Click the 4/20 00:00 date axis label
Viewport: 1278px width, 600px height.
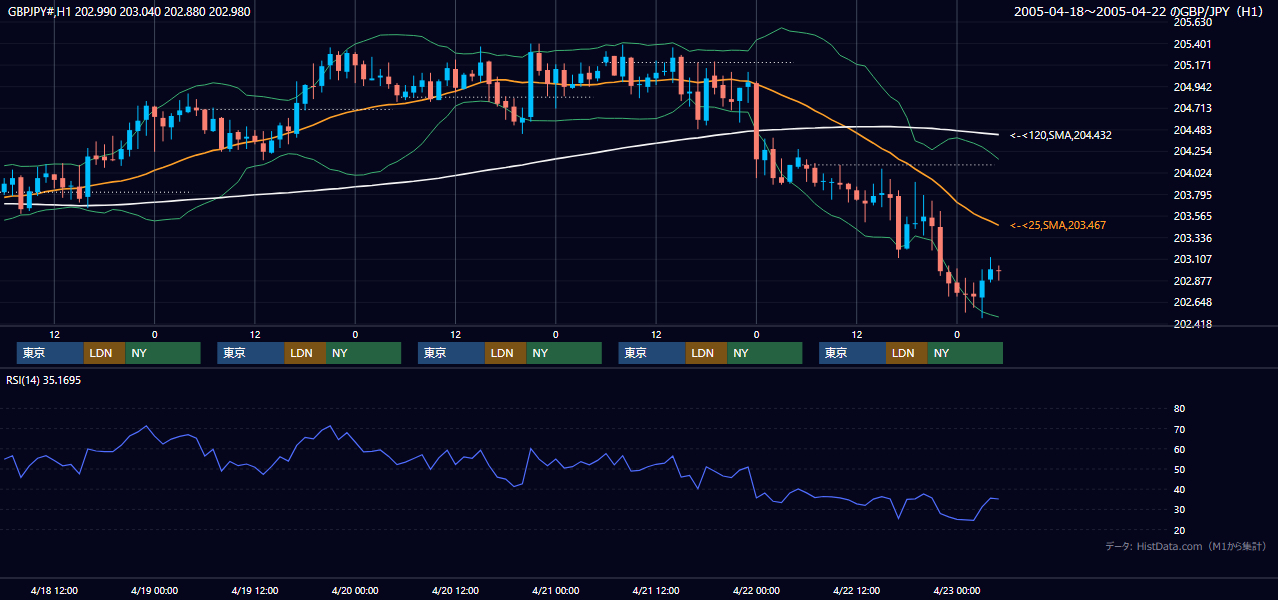(355, 590)
